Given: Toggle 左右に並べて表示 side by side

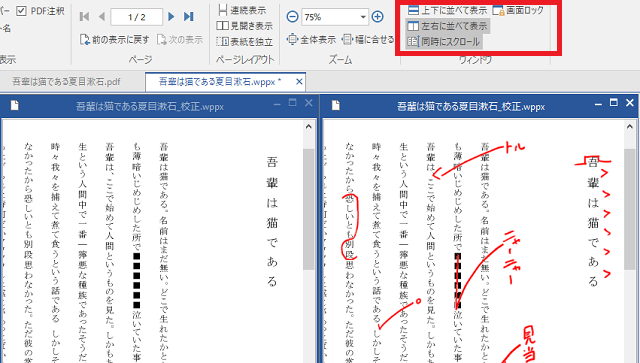Looking at the screenshot, I should click(x=448, y=26).
